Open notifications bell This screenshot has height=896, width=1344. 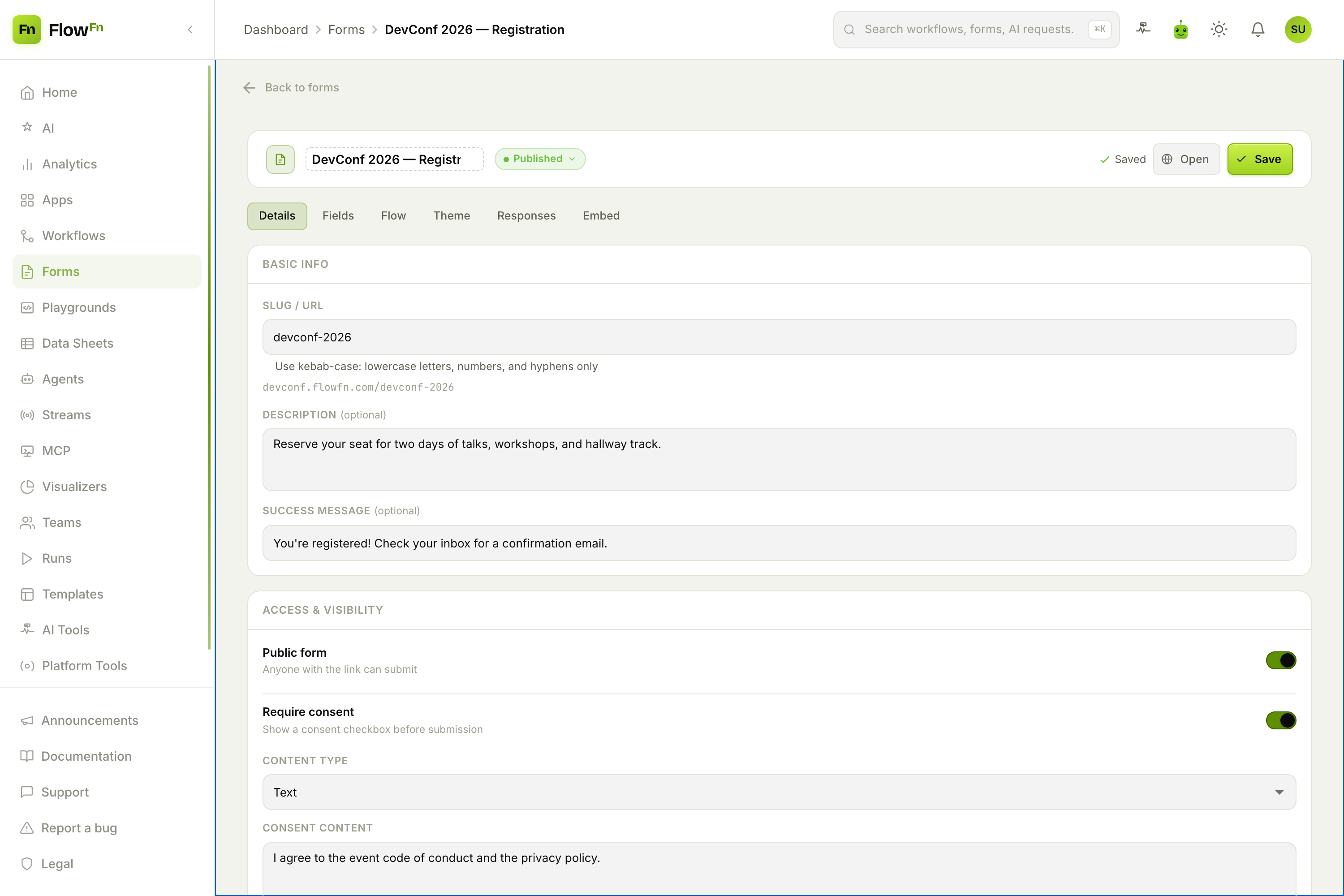1258,29
